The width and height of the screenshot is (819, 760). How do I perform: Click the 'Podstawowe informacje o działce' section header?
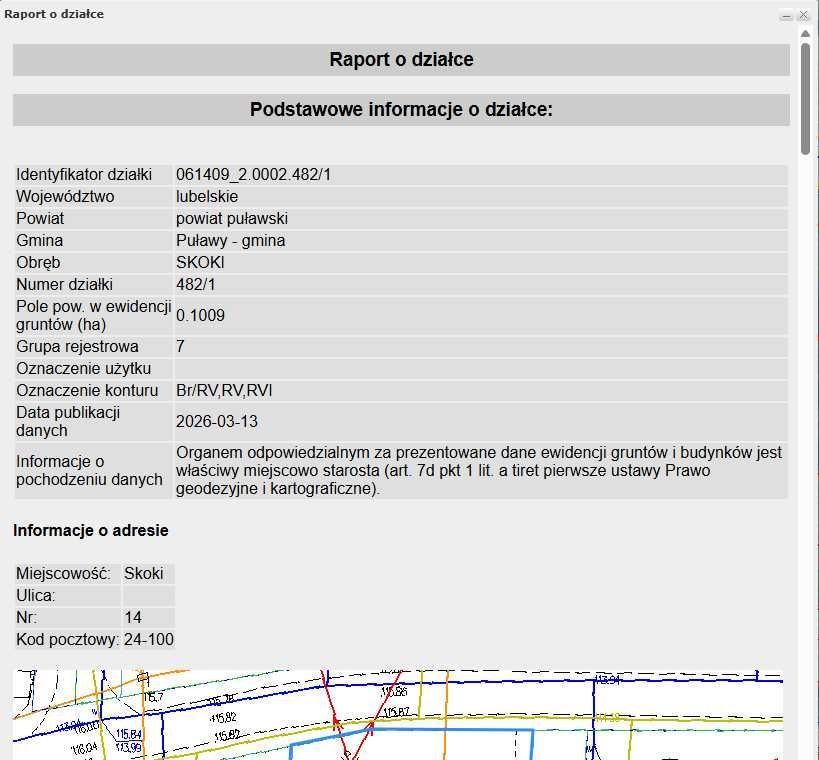tap(401, 110)
